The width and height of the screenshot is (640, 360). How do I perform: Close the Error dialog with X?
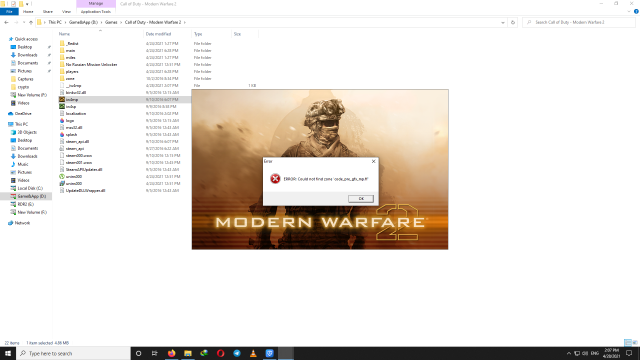pyautogui.click(x=373, y=161)
